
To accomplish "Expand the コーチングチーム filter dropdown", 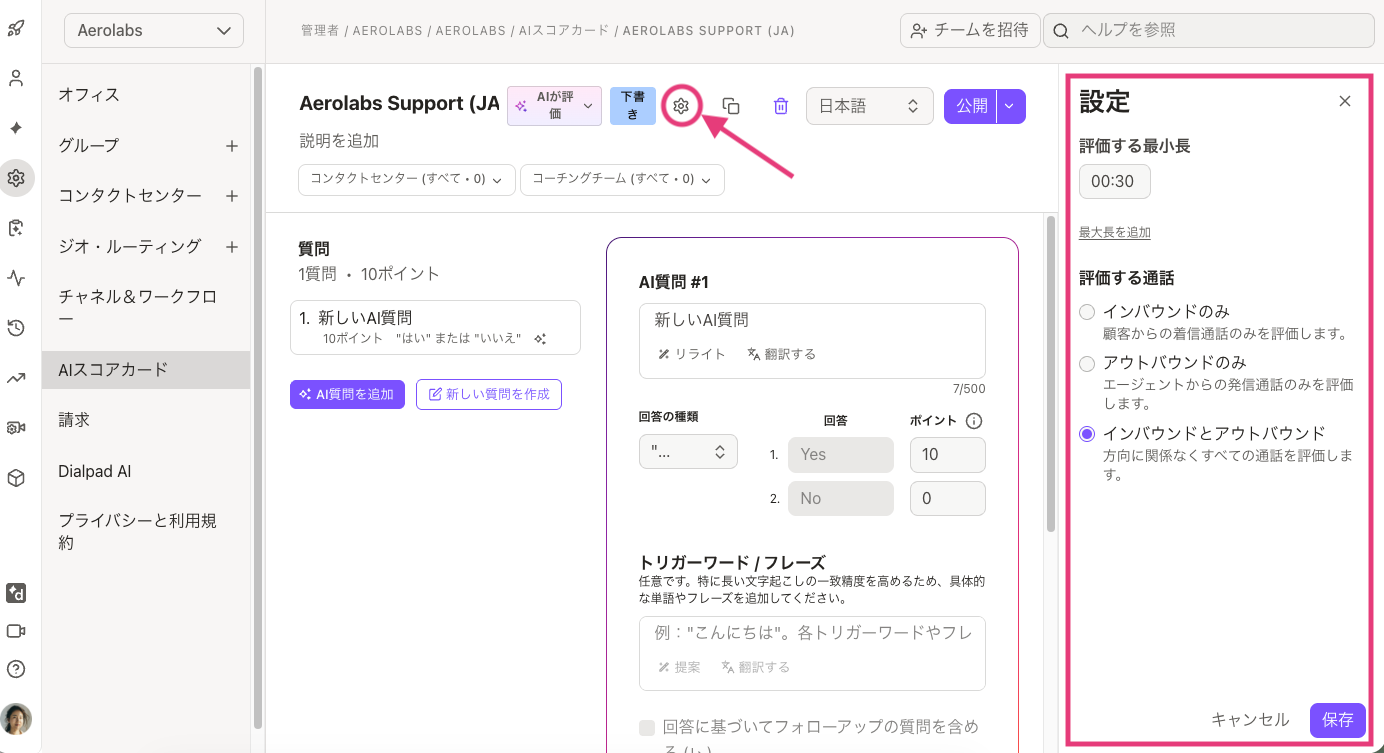I will click(x=622, y=179).
